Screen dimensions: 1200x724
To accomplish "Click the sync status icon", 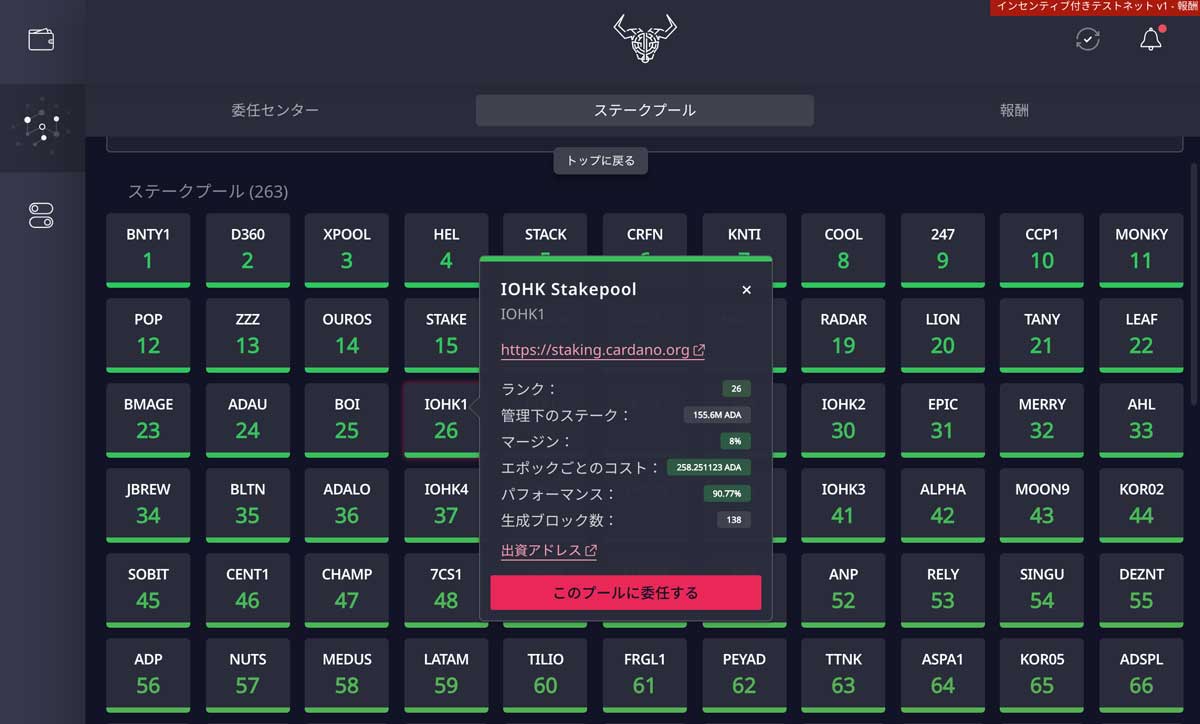I will (1087, 39).
